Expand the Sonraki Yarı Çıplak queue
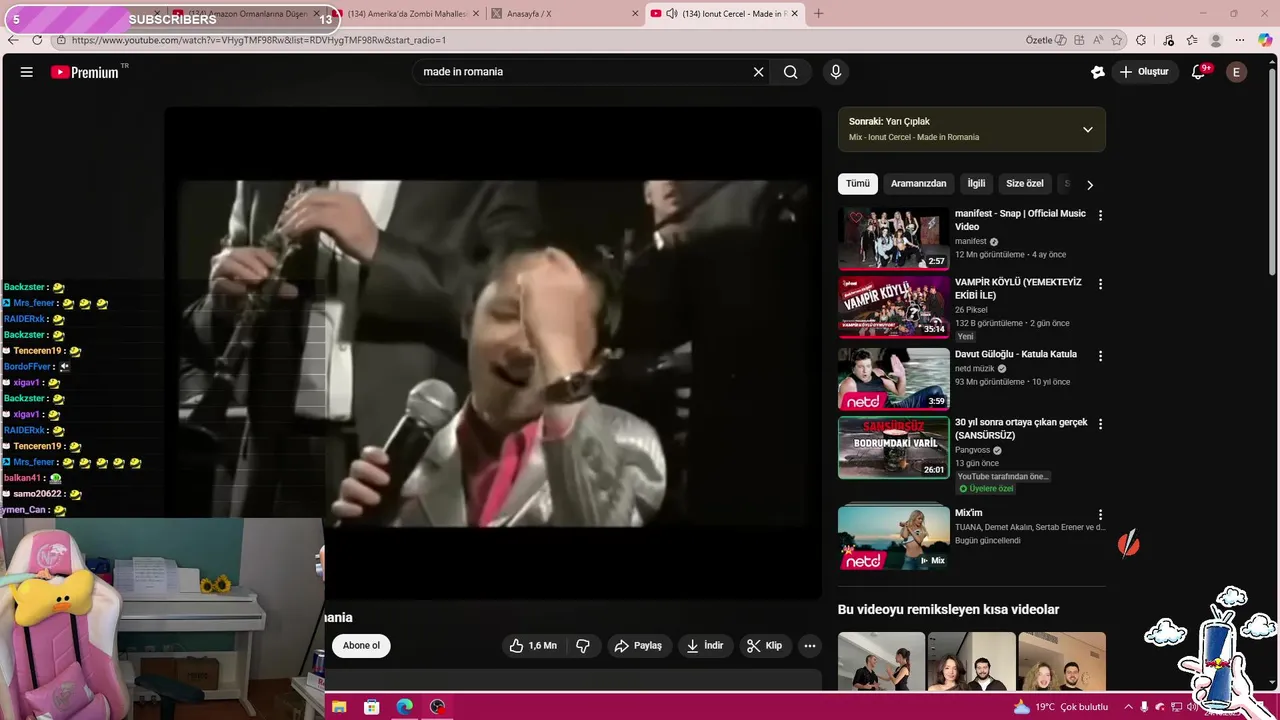The image size is (1280, 720). coord(1088,129)
